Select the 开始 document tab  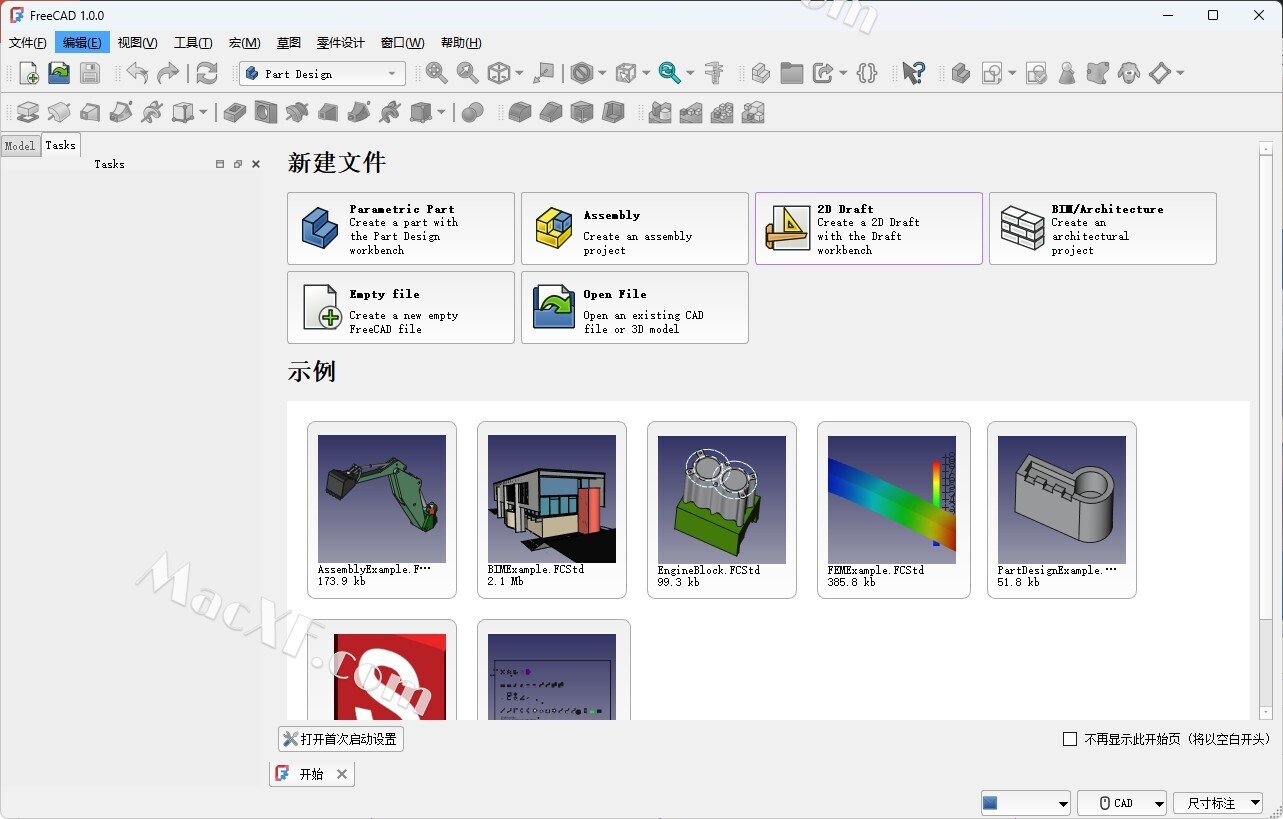(311, 774)
